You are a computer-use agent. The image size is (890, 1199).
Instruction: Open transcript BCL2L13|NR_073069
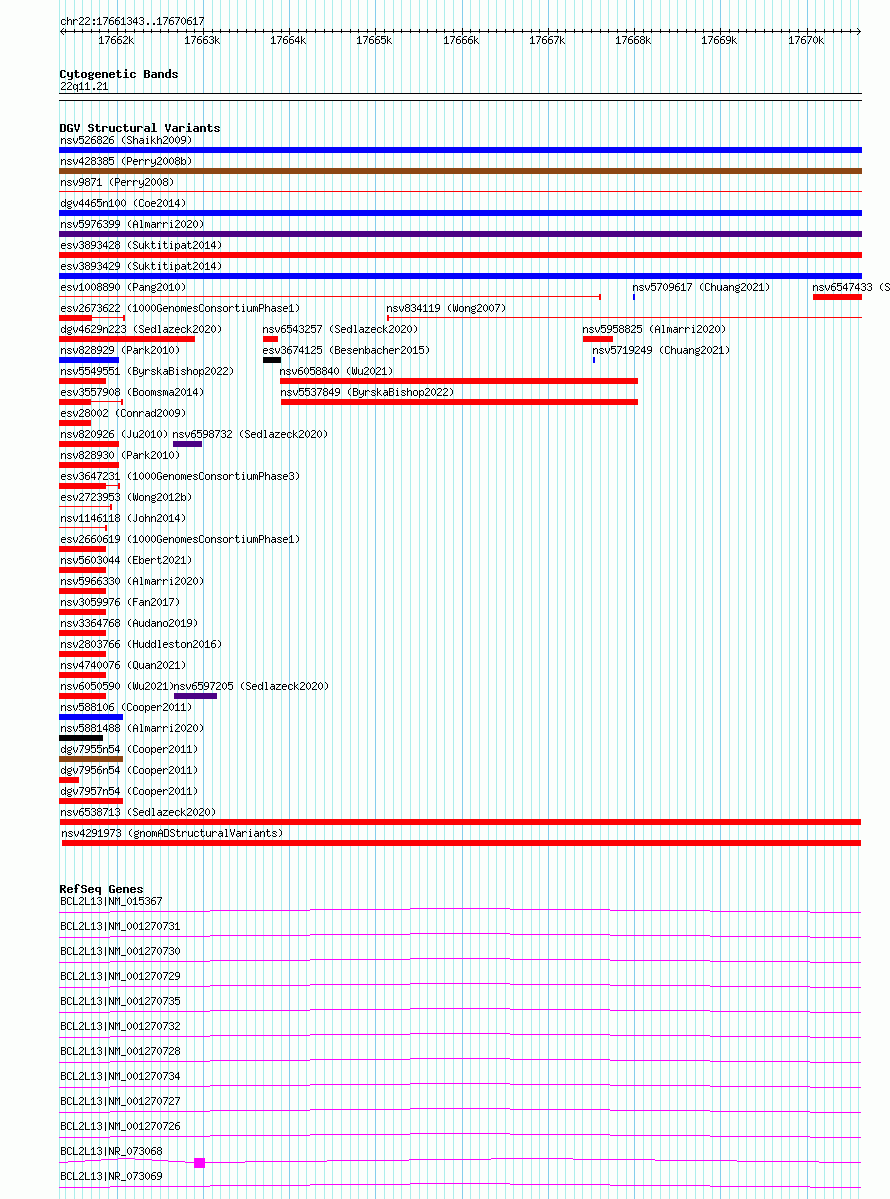(x=112, y=1177)
